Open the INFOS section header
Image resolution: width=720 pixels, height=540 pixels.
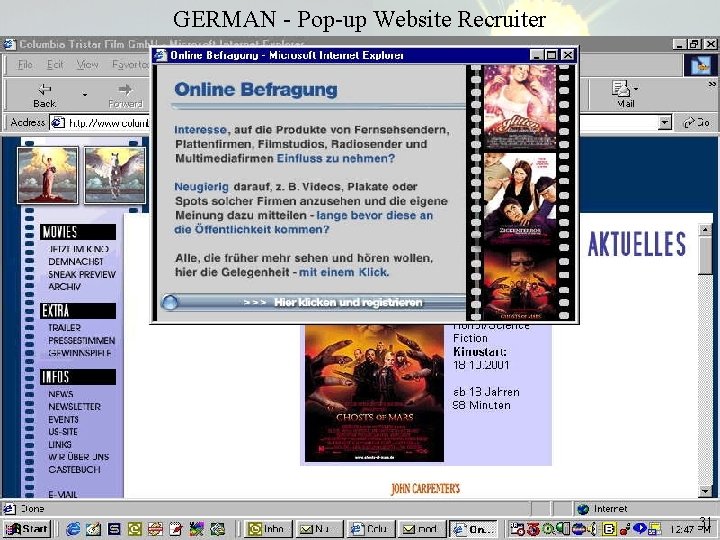[78, 377]
